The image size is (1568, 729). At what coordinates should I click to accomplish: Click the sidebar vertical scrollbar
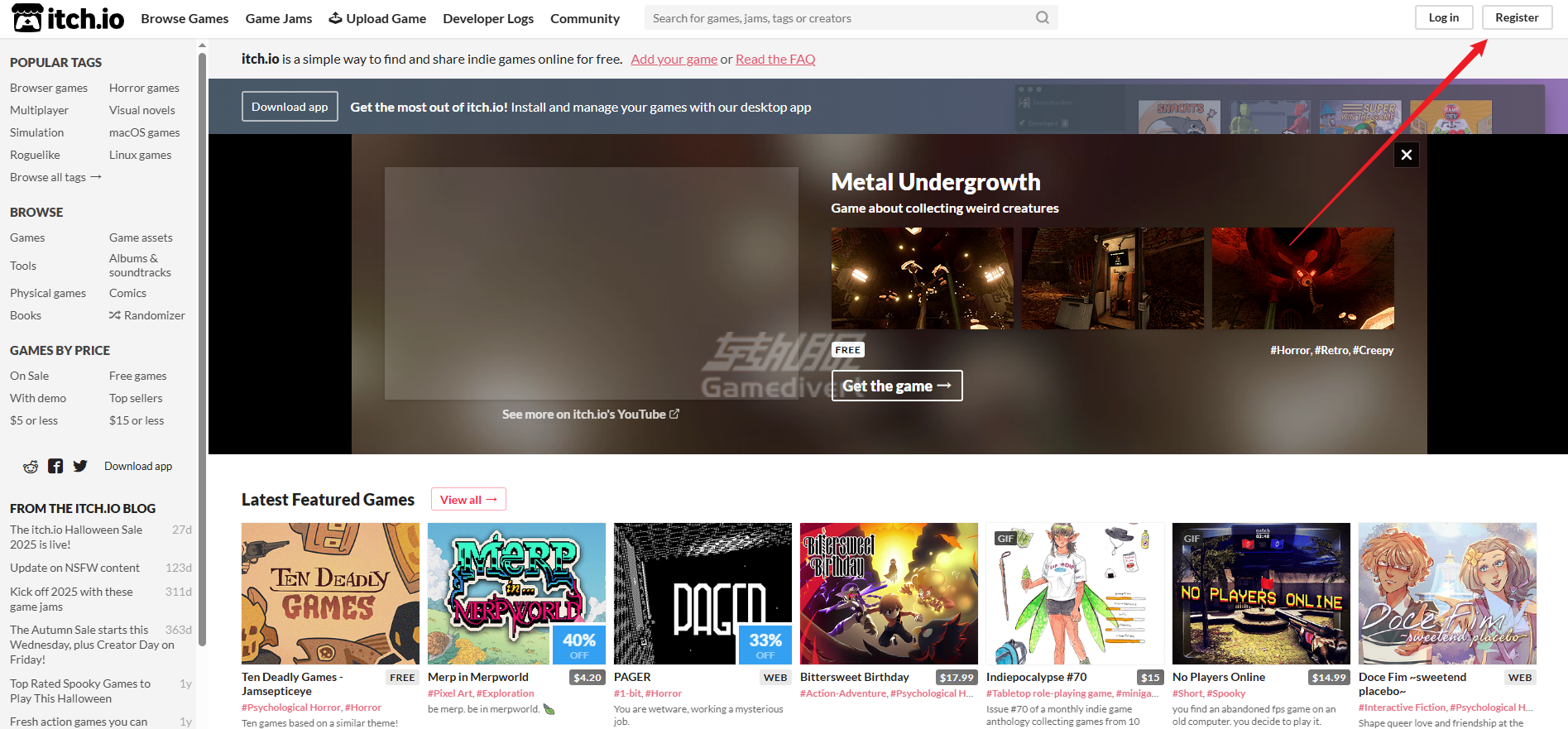pyautogui.click(x=202, y=331)
